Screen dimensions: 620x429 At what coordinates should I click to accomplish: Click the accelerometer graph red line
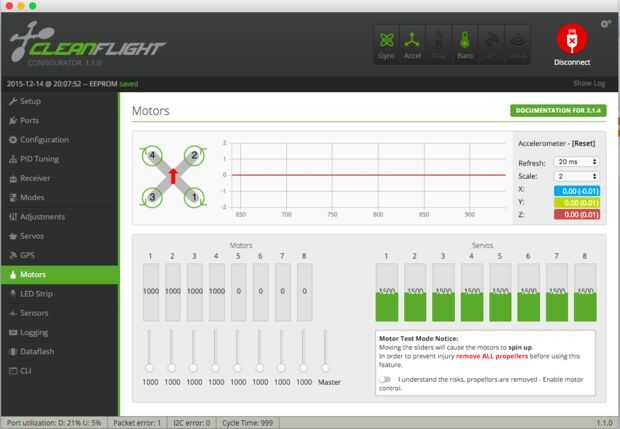click(x=369, y=175)
